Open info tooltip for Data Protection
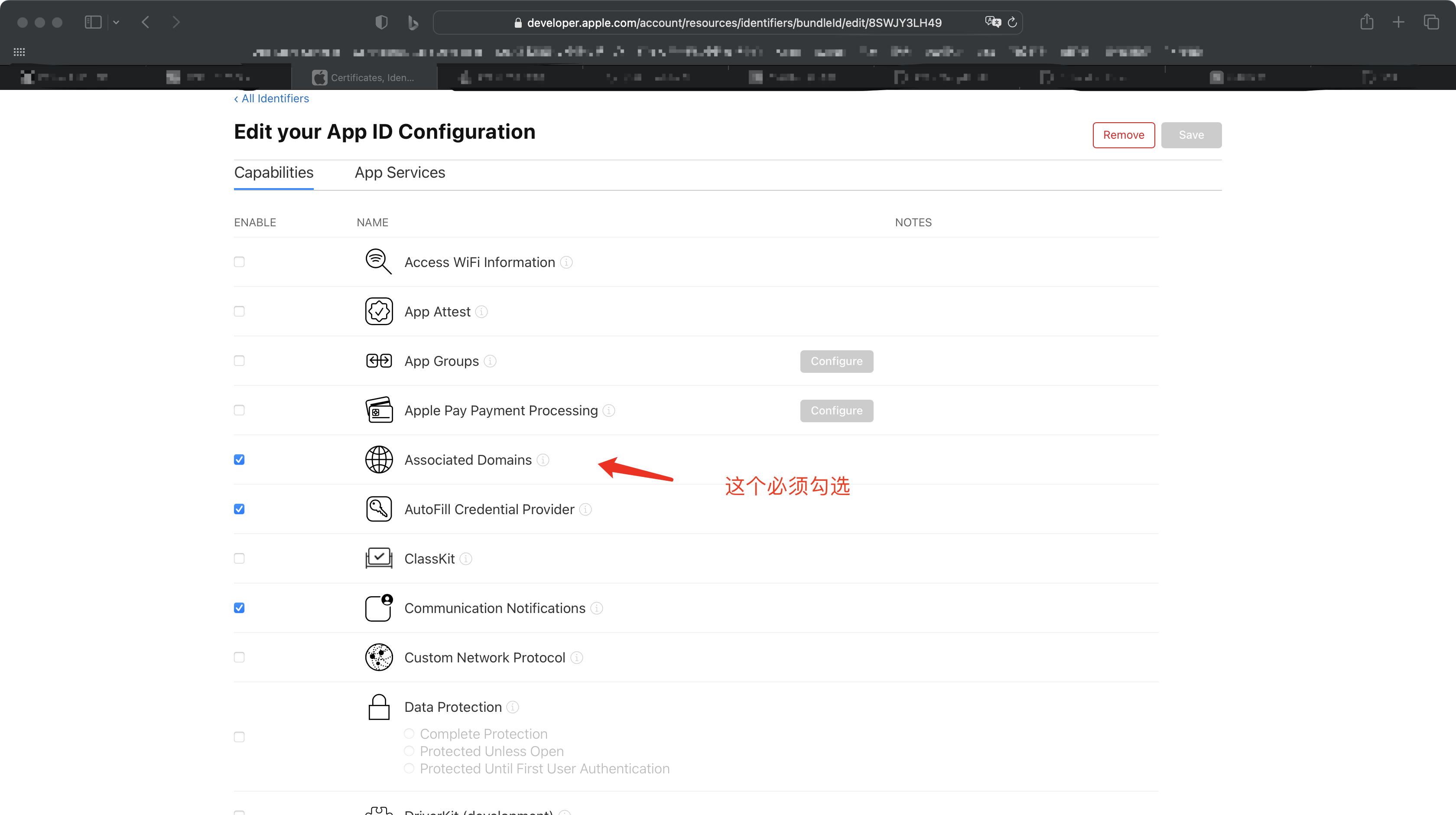This screenshot has height=815, width=1456. (x=513, y=707)
